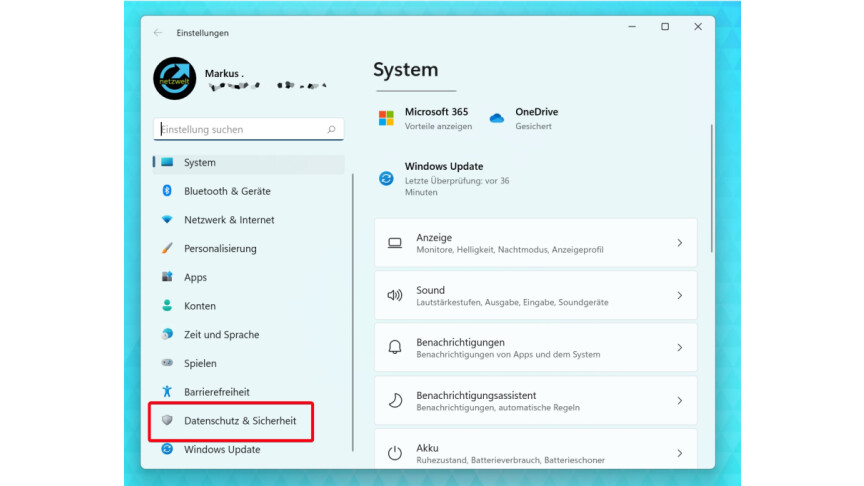Click the Personalisierung paintbrush icon
This screenshot has height=486, width=864.
tap(167, 248)
